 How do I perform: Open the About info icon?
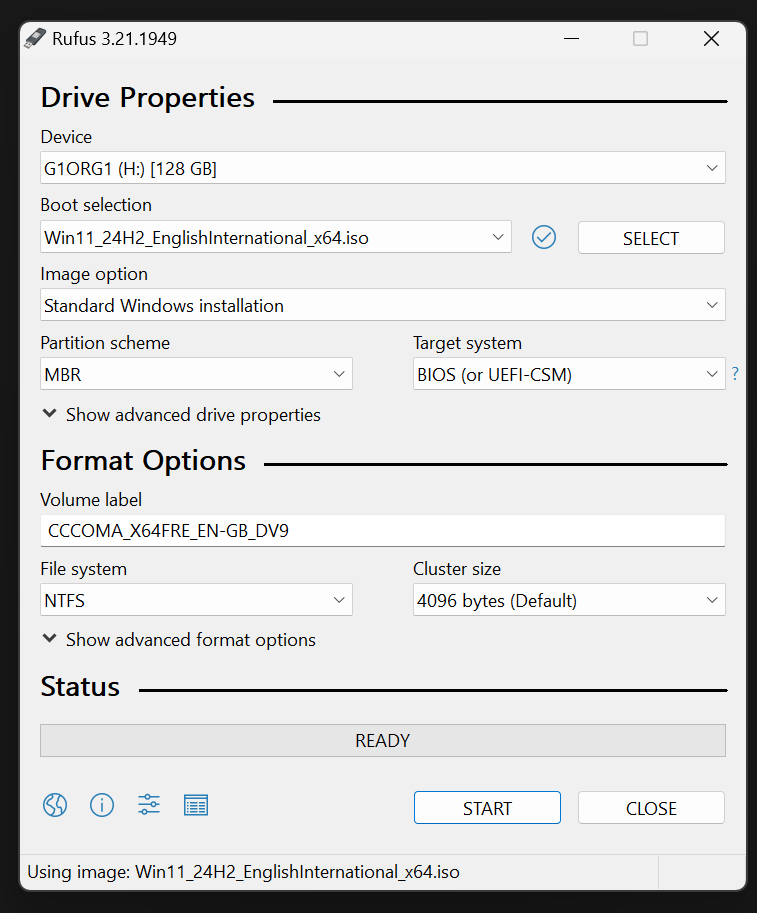(x=102, y=805)
